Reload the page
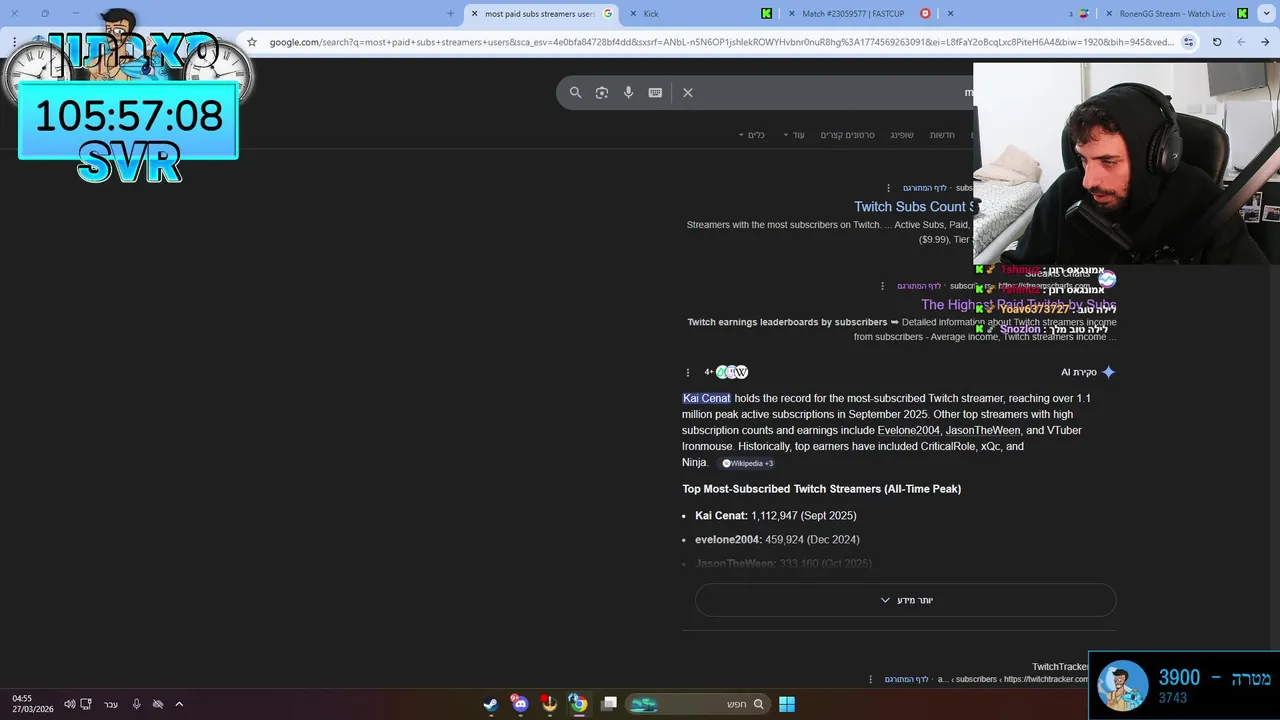1280x720 pixels. pyautogui.click(x=1217, y=42)
